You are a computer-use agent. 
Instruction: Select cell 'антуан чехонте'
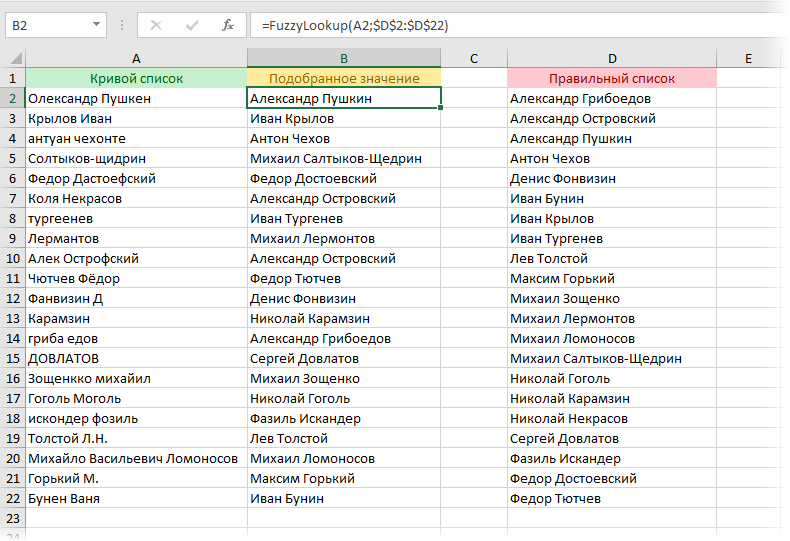(x=136, y=139)
